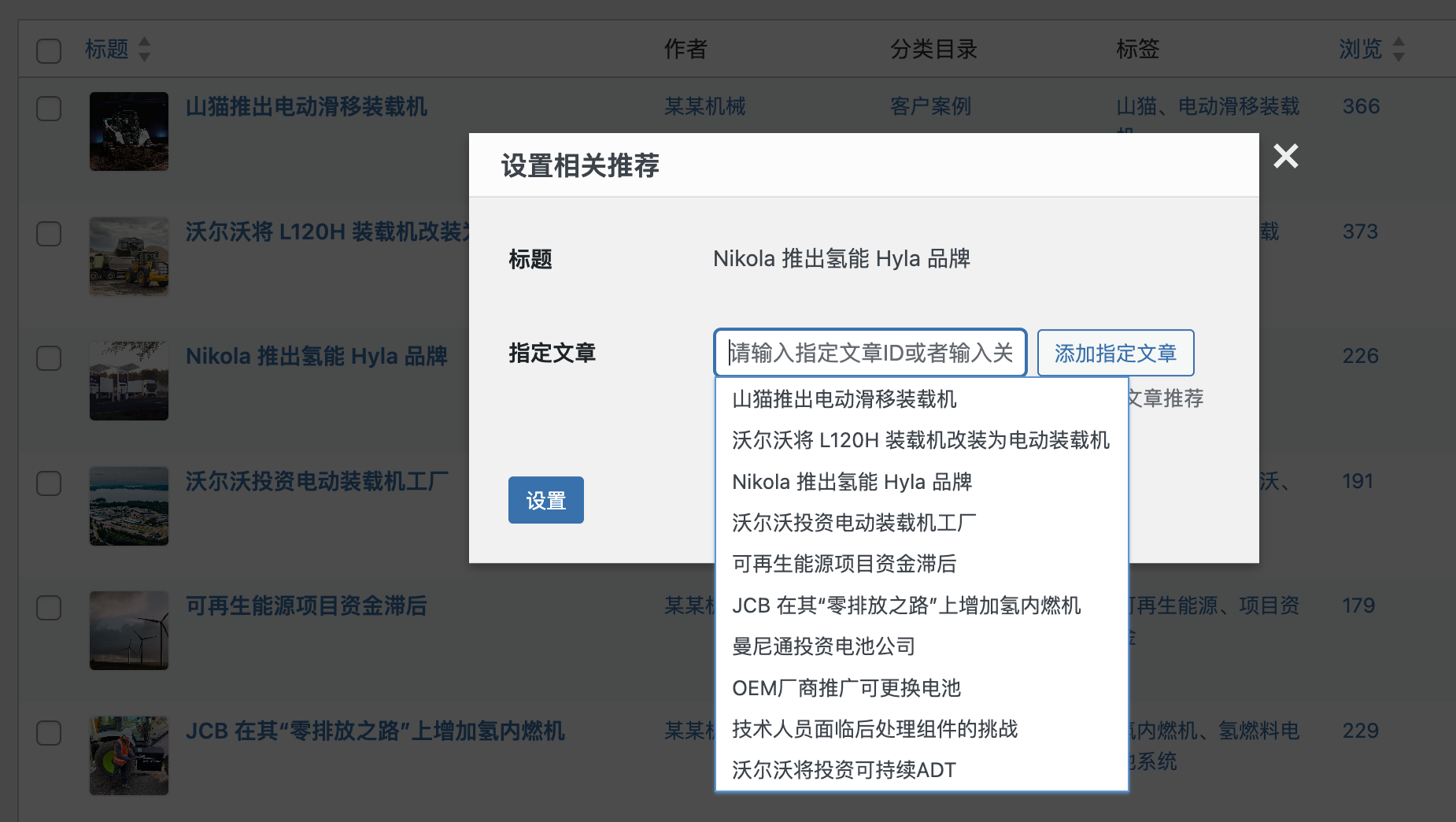
Task: Click the blue 设置 button
Action: point(546,500)
